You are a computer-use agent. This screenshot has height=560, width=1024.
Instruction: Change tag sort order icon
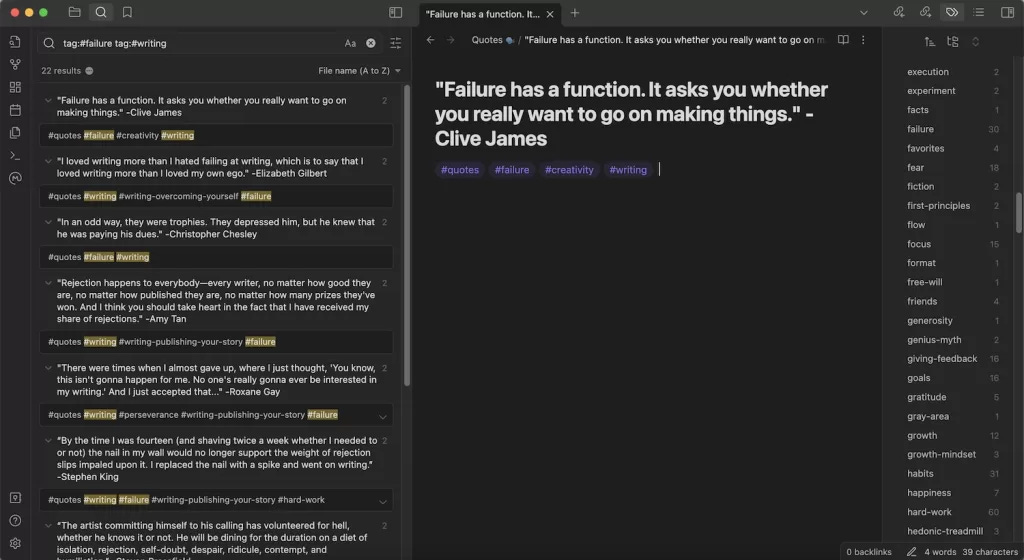point(929,42)
